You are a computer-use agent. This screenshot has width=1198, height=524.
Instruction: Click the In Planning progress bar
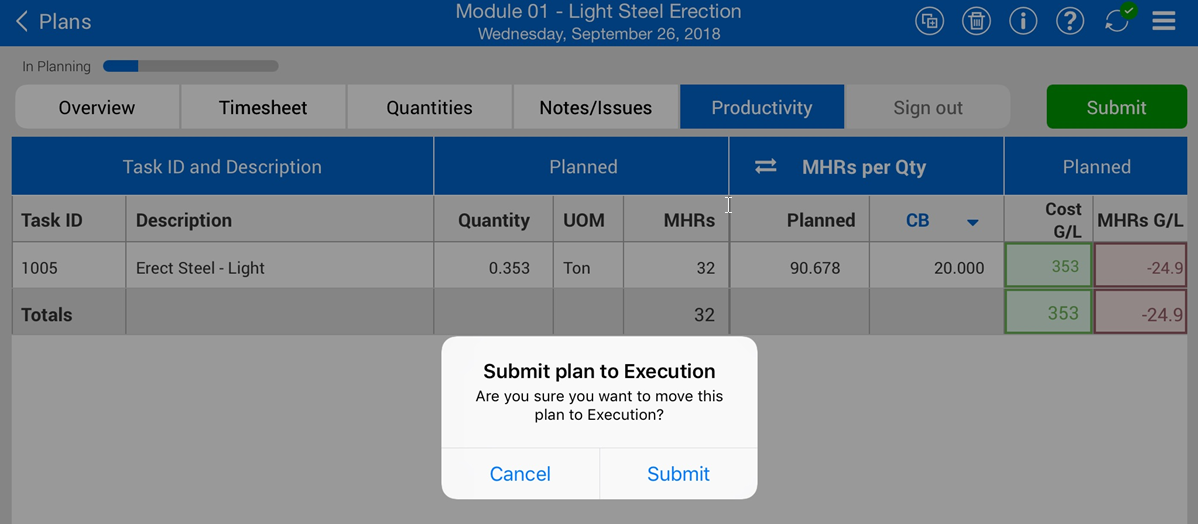point(190,67)
